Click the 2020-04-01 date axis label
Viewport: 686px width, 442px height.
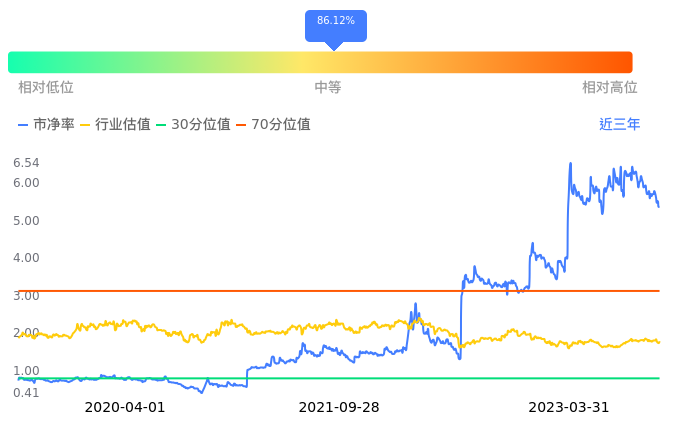(125, 408)
